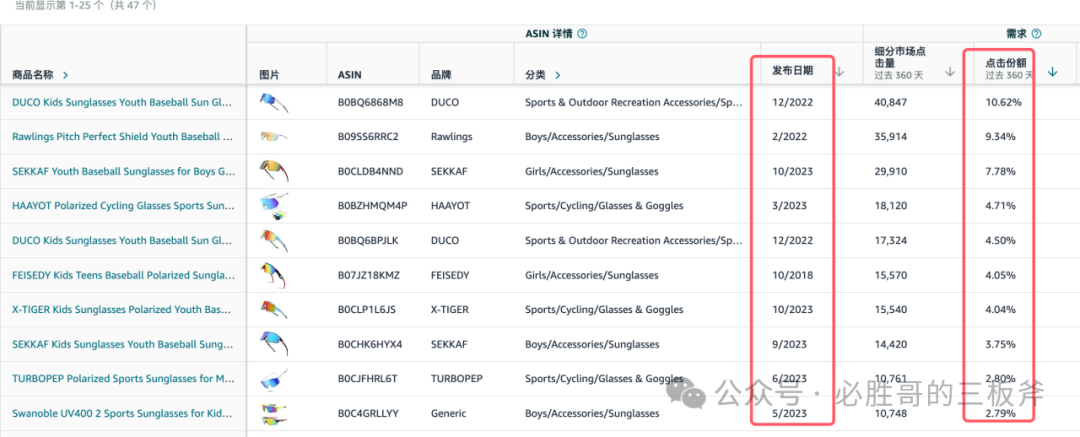Open X-TIGER product thumbnail
The width and height of the screenshot is (1080, 437).
coord(273,309)
